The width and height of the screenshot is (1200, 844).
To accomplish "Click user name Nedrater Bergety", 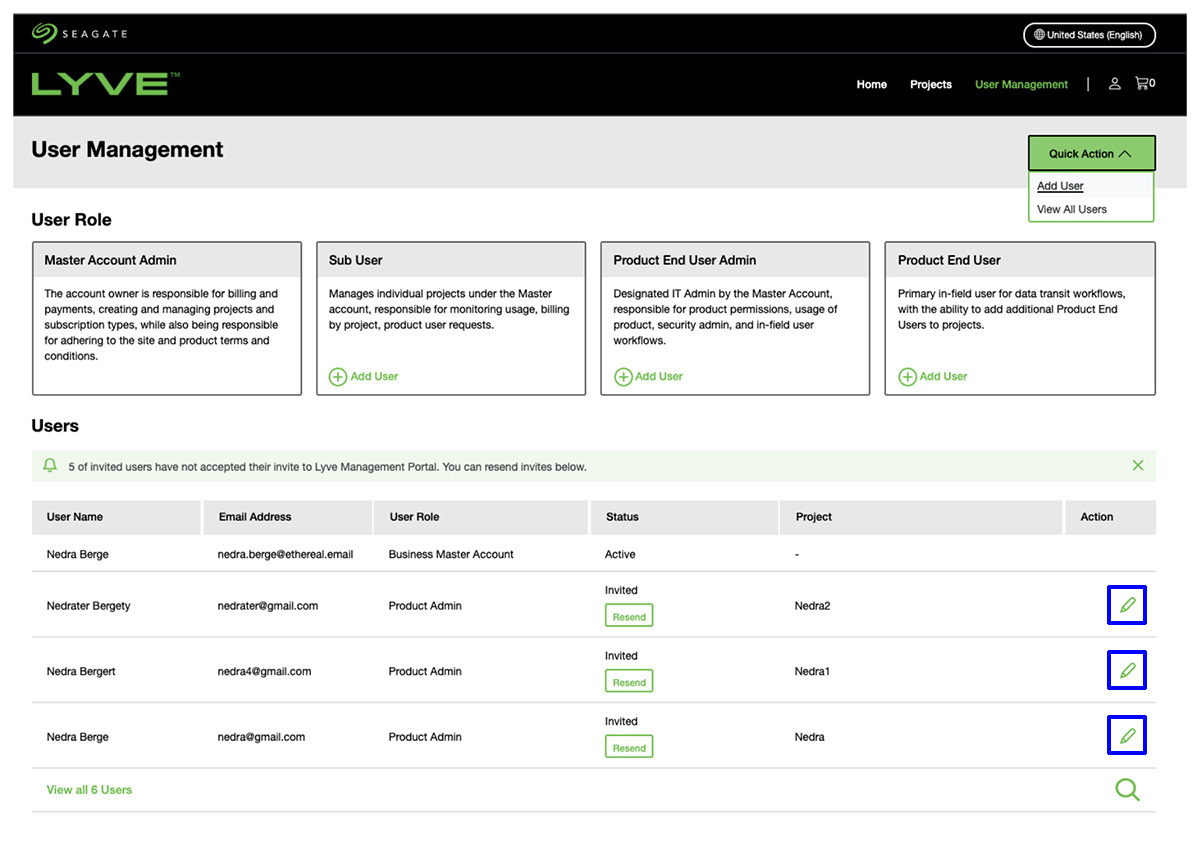I will [x=88, y=606].
